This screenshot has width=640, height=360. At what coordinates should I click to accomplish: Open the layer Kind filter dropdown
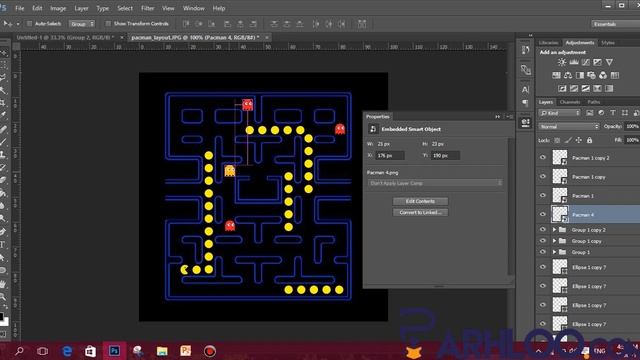click(560, 113)
